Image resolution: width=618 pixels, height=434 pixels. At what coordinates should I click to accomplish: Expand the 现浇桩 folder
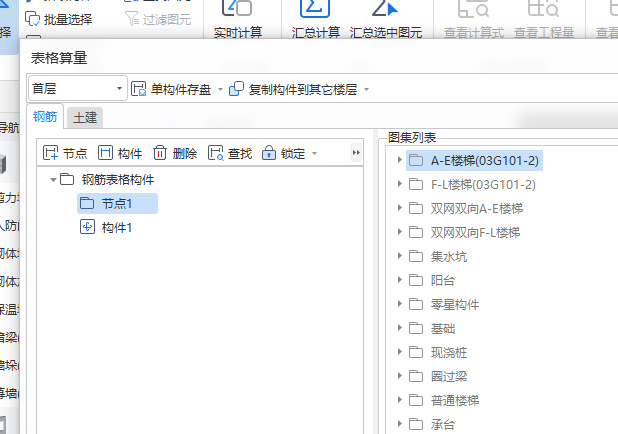tap(399, 352)
